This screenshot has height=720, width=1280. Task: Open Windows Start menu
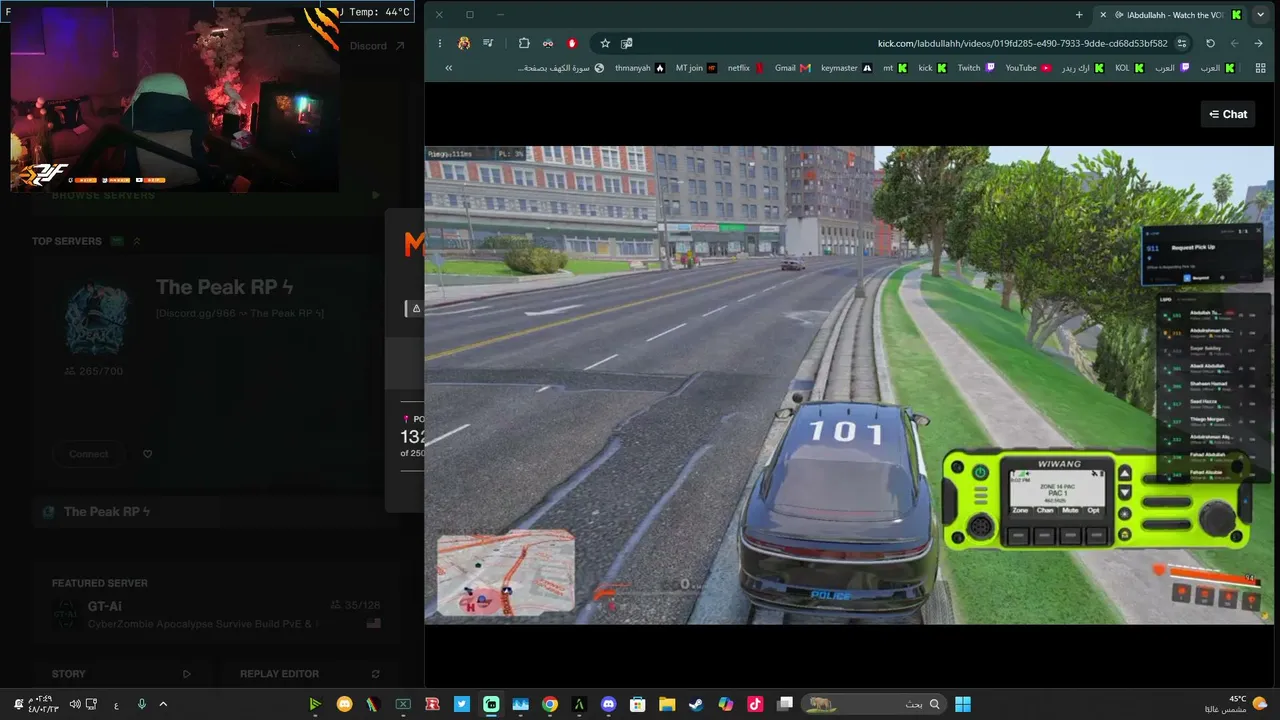coord(963,704)
